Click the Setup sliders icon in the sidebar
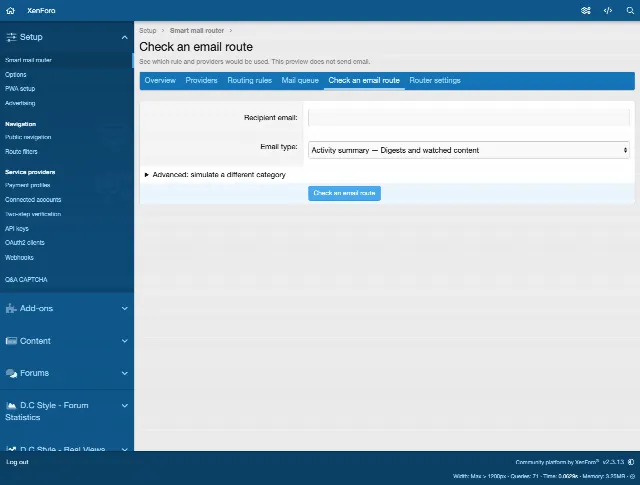640x485 pixels. 11,37
